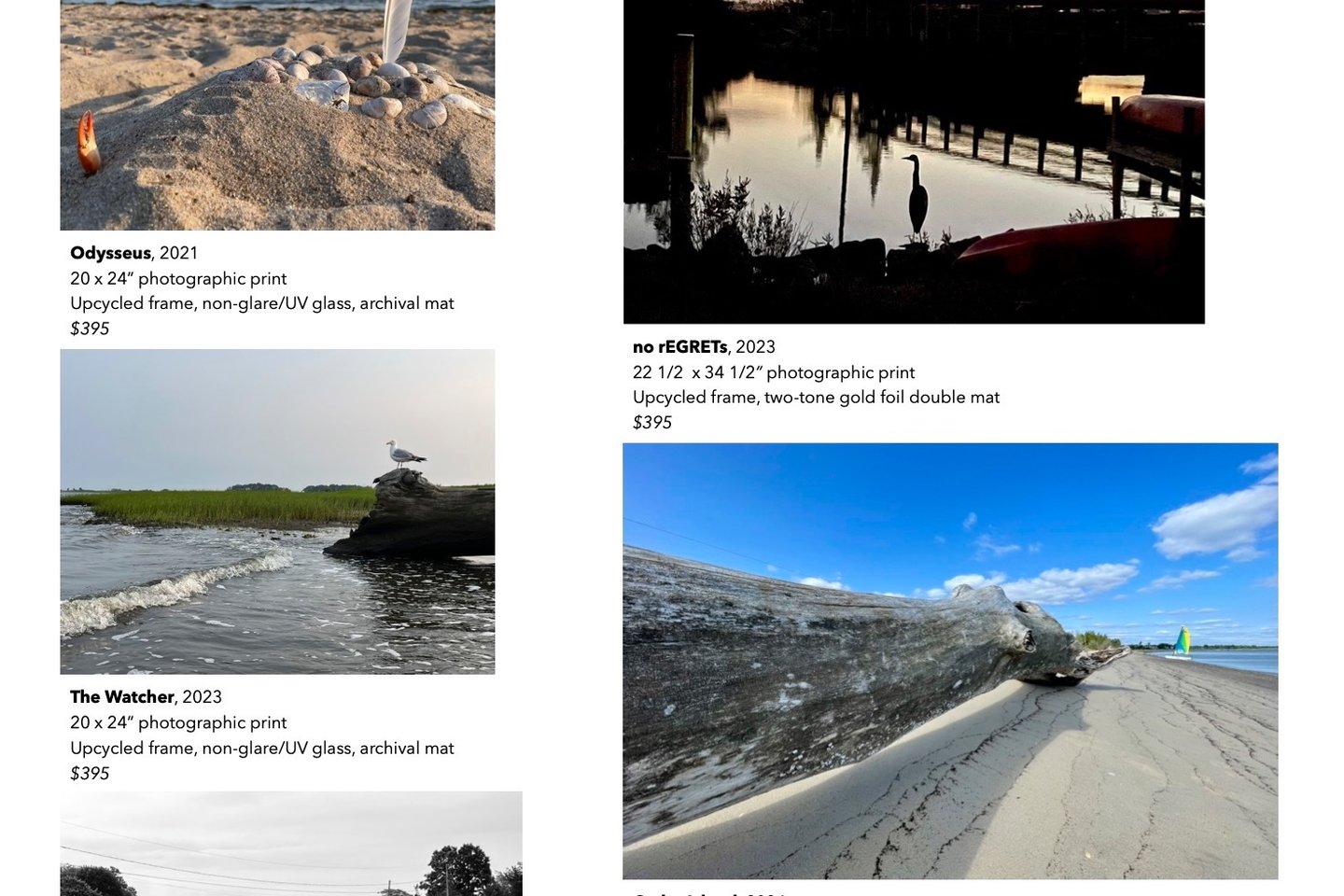
Task: Select the black and white photo
Action: pyautogui.click(x=291, y=844)
